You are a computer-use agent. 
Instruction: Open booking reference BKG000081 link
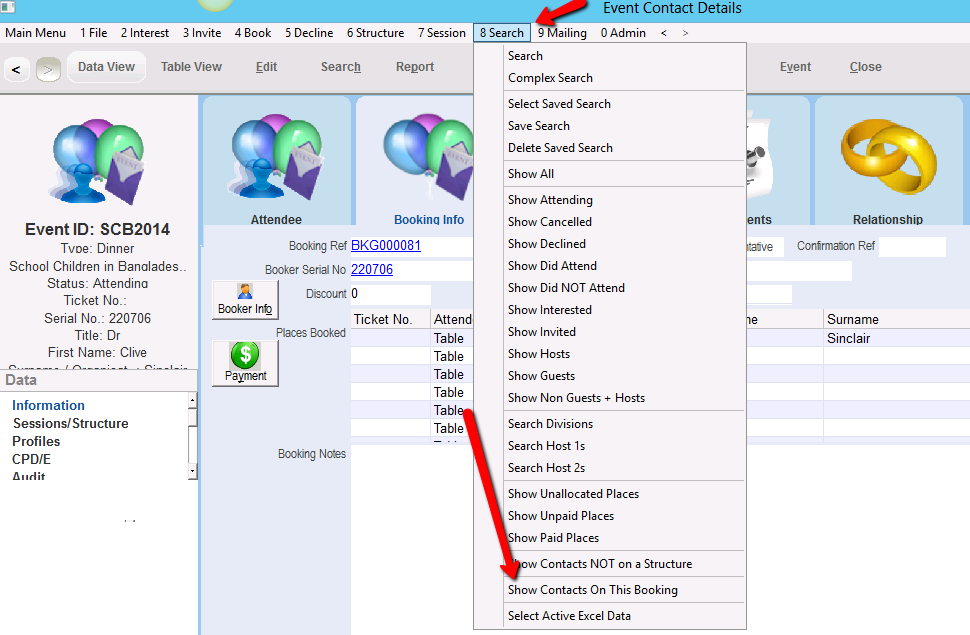(x=385, y=246)
